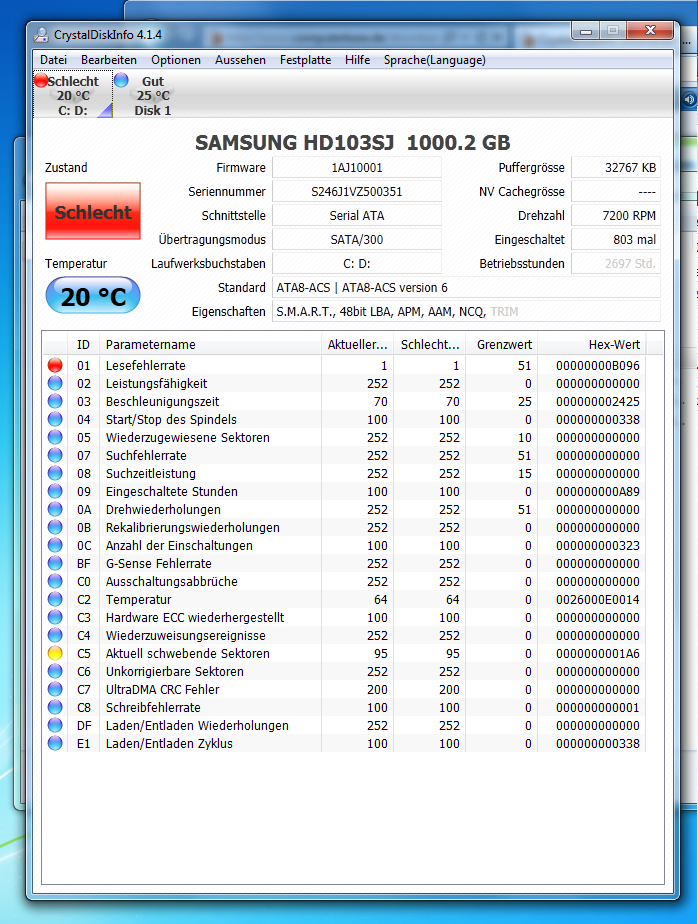Click the SAMSUNG HD103SJ 1000.2 GB heading
The width and height of the screenshot is (698, 924).
tap(353, 143)
